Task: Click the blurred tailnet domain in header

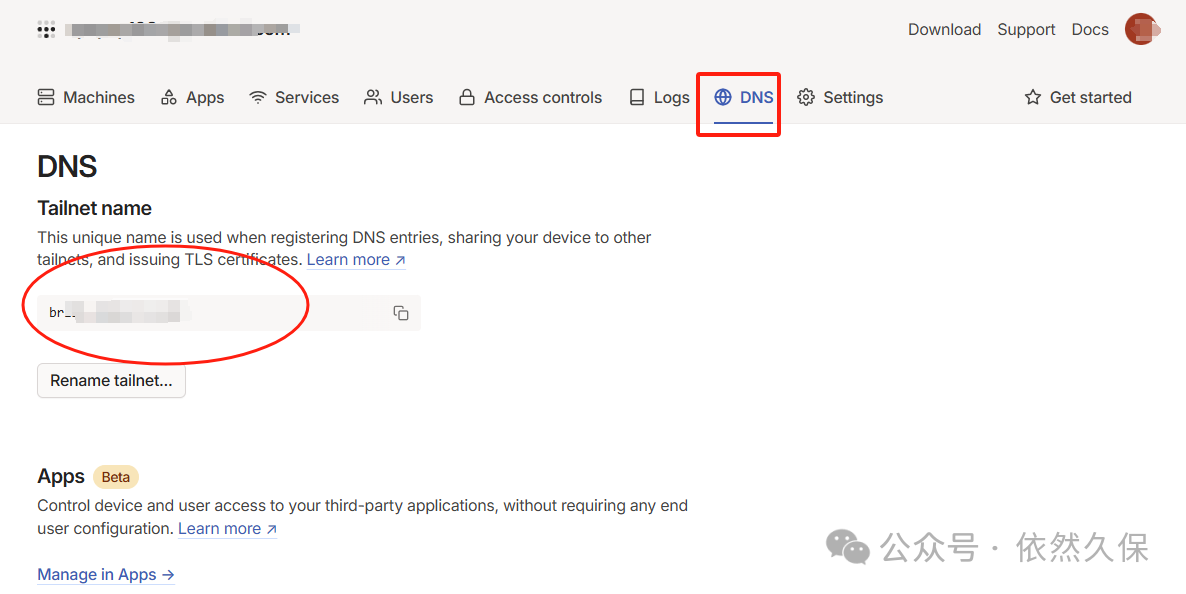Action: pos(182,30)
